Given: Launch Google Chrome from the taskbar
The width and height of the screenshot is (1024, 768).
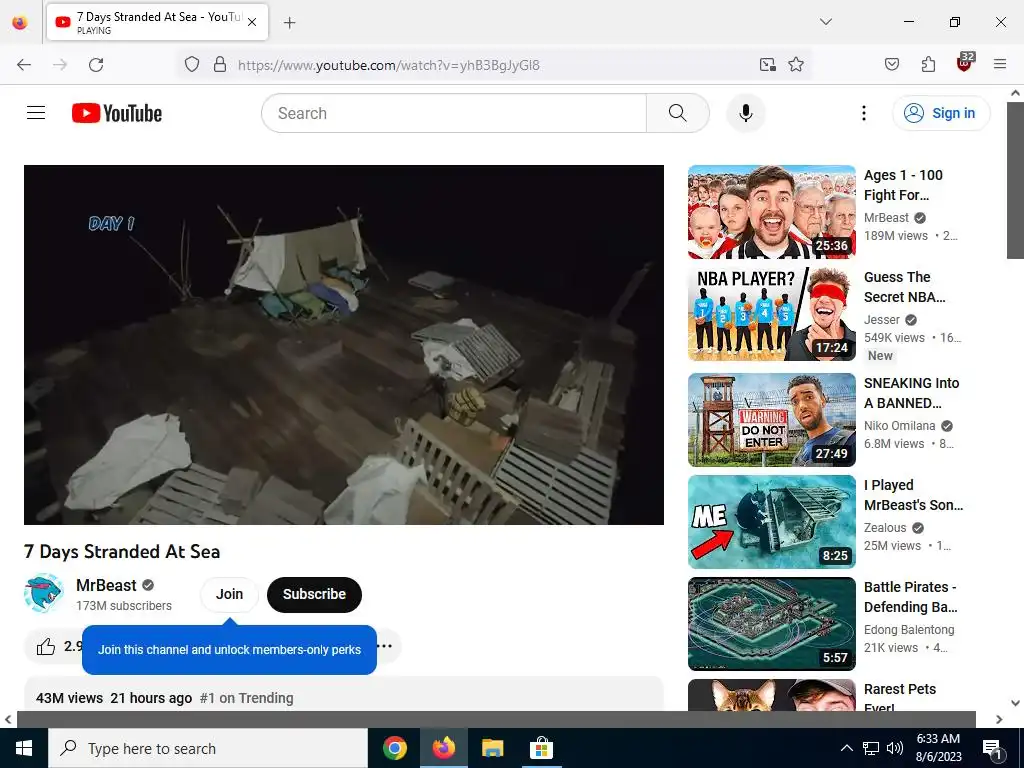Looking at the screenshot, I should click(395, 748).
